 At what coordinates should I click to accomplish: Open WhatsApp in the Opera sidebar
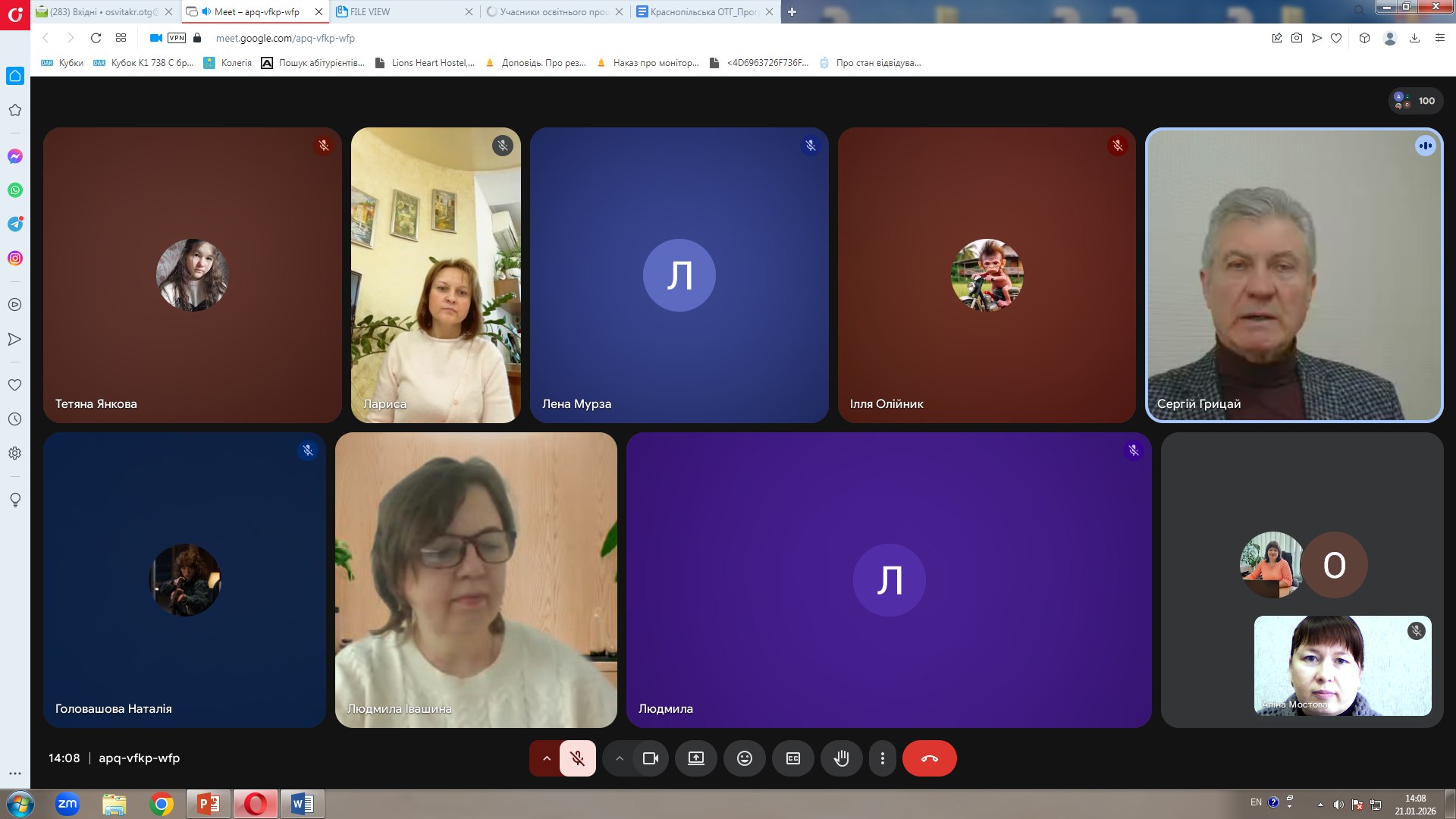tap(15, 190)
